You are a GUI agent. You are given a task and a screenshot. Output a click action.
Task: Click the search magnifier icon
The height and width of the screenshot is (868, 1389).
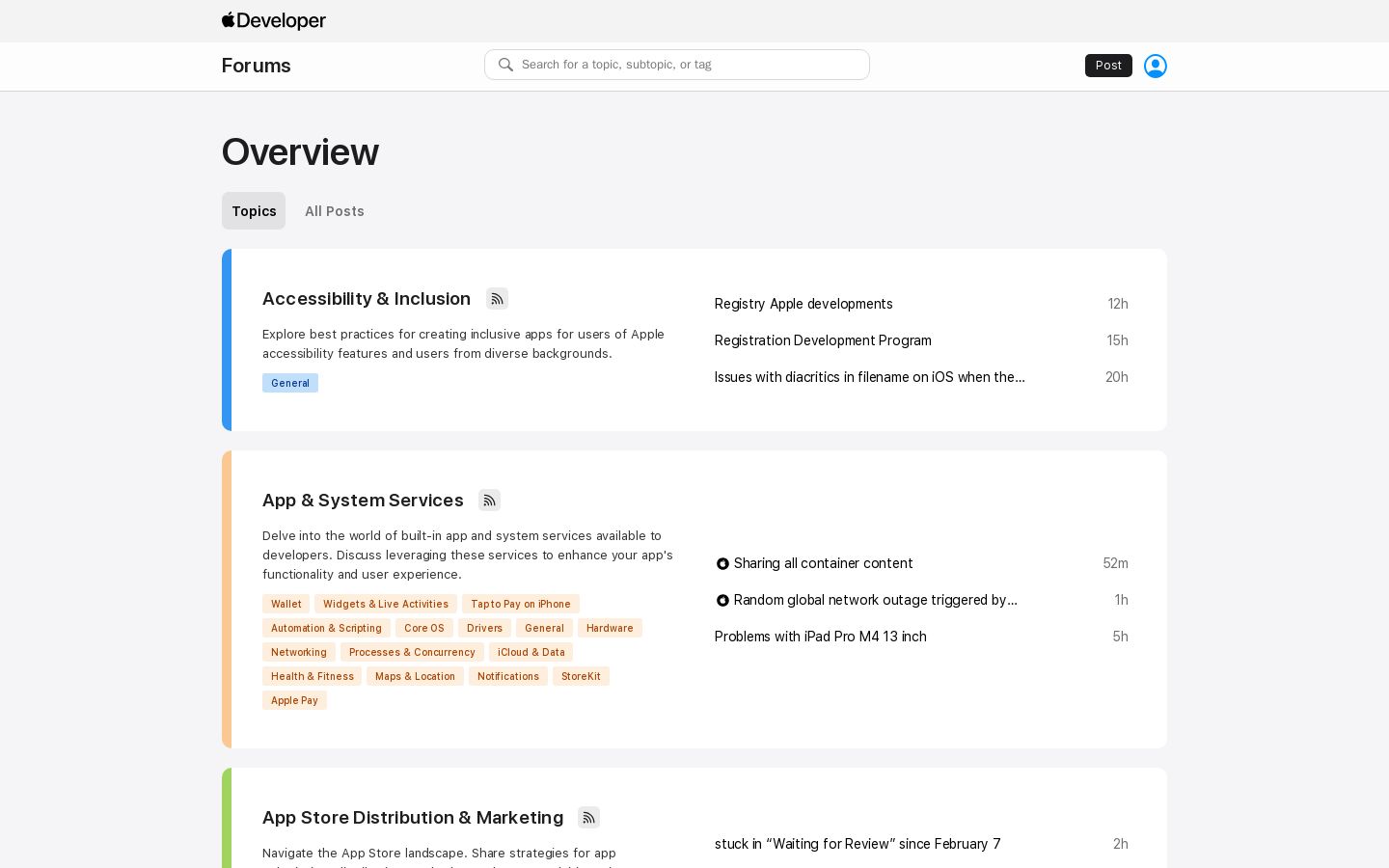505,65
